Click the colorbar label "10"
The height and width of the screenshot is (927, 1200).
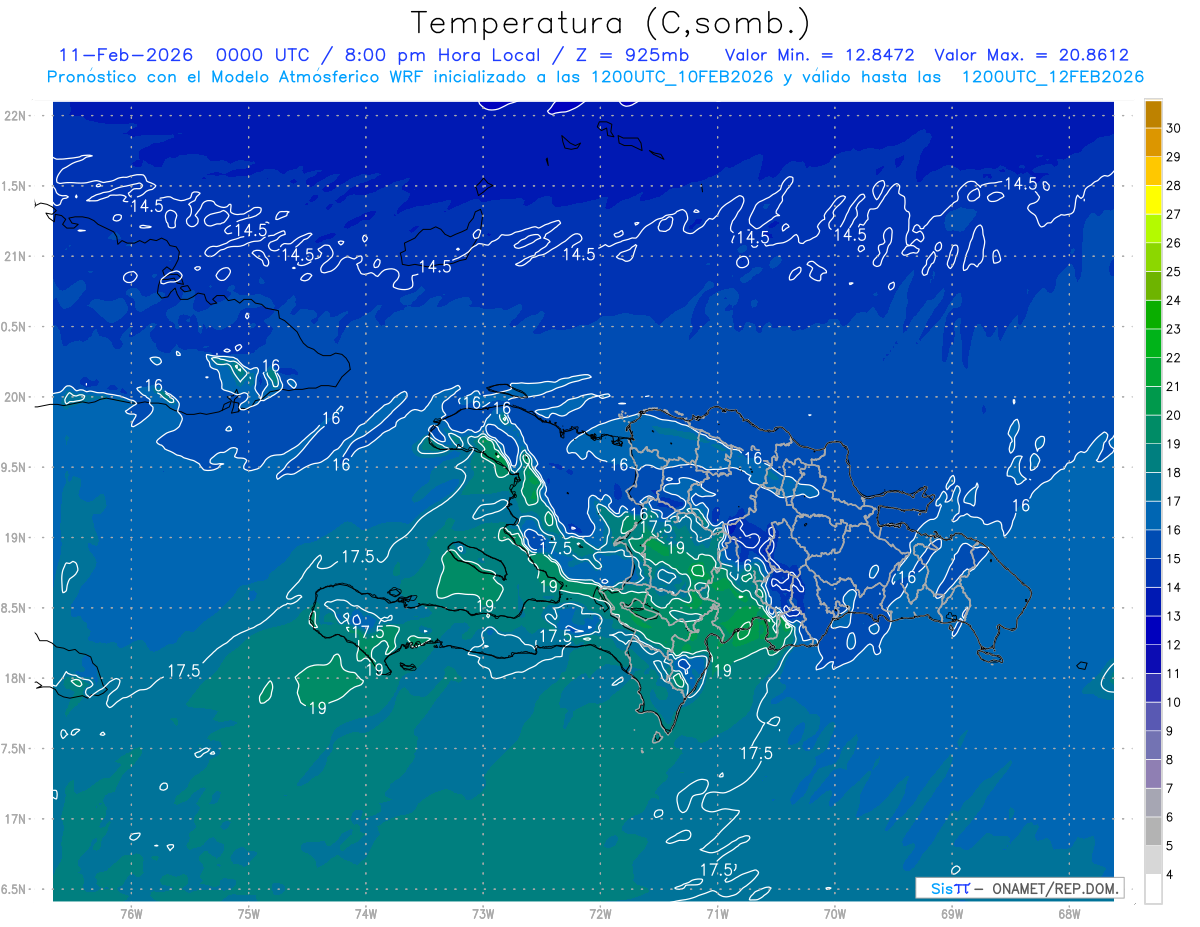(x=1173, y=703)
